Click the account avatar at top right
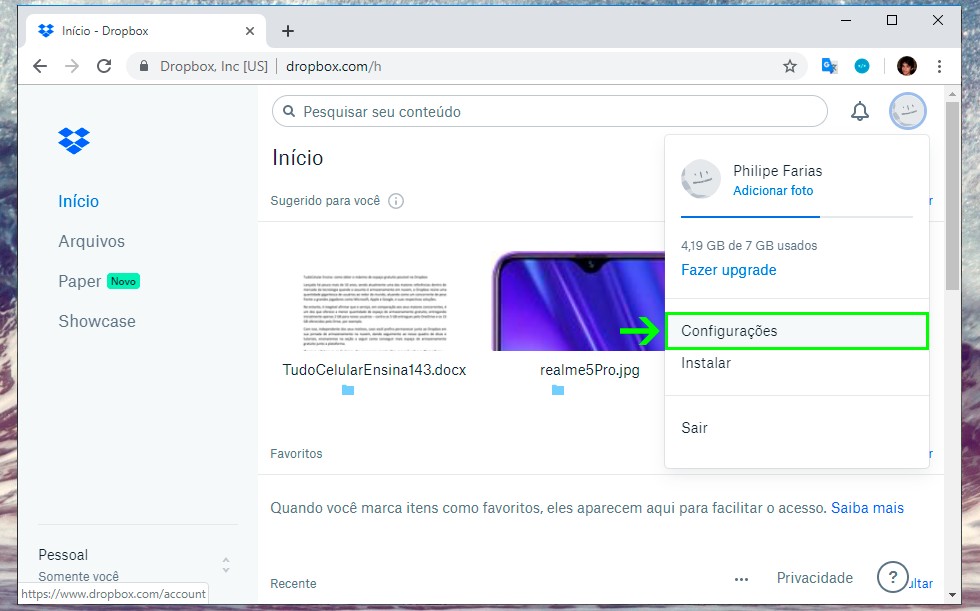Image resolution: width=980 pixels, height=611 pixels. coord(908,111)
